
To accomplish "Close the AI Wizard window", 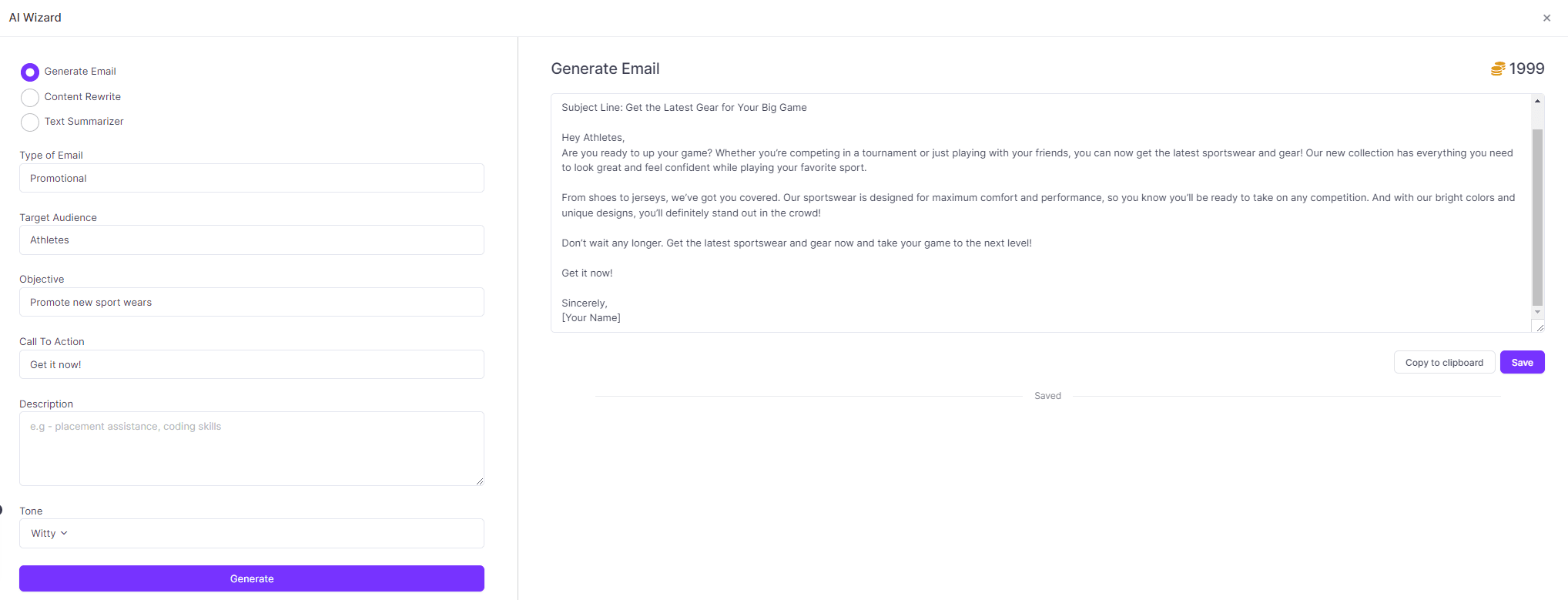I will coord(1546,18).
